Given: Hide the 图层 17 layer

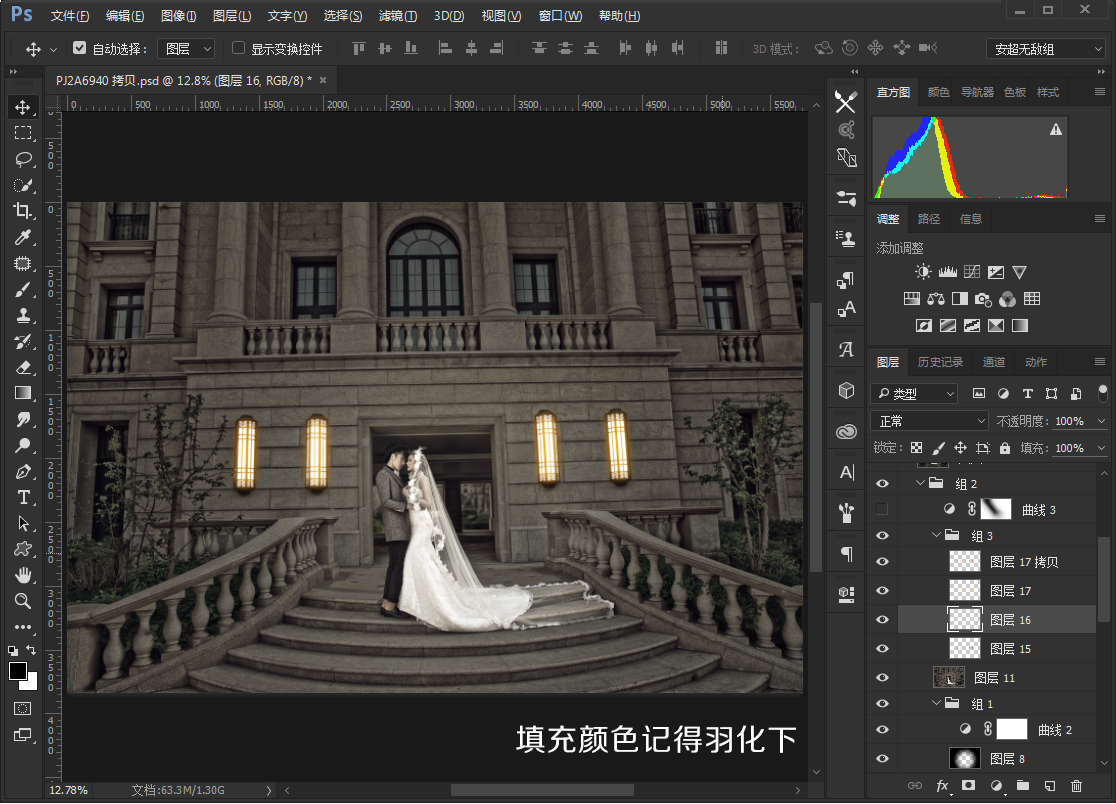Looking at the screenshot, I should coord(883,591).
